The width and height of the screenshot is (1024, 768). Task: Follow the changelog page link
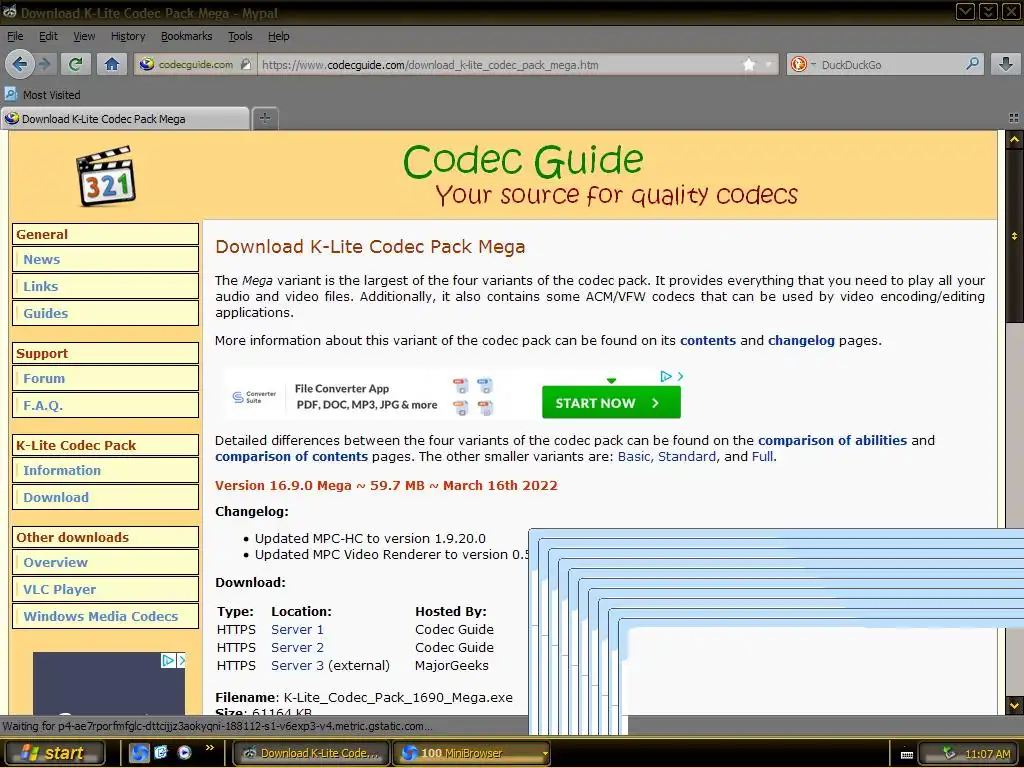tap(801, 340)
